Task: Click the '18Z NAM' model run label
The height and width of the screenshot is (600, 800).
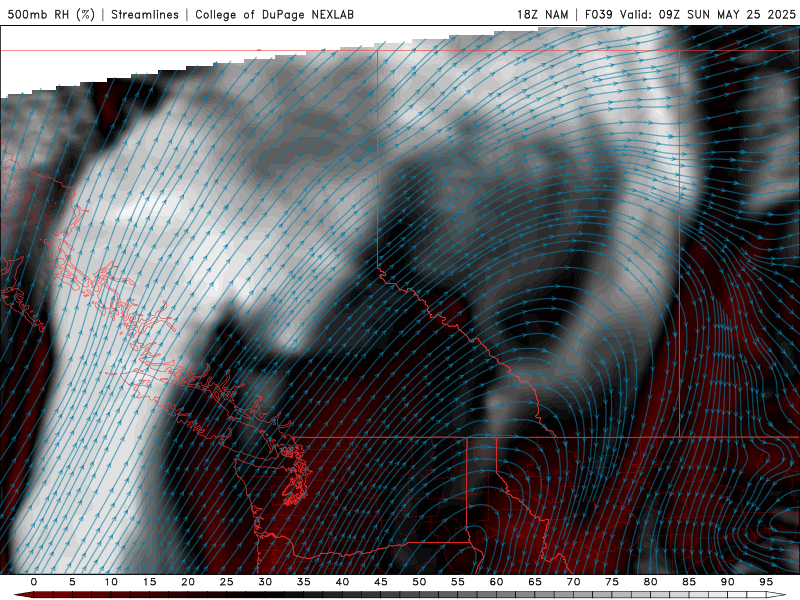Action: 543,15
